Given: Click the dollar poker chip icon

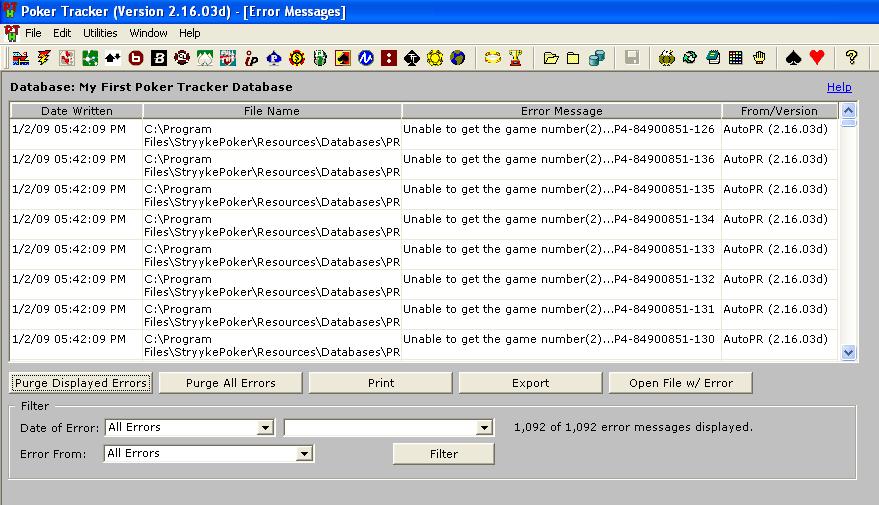Looking at the screenshot, I should [x=297, y=58].
